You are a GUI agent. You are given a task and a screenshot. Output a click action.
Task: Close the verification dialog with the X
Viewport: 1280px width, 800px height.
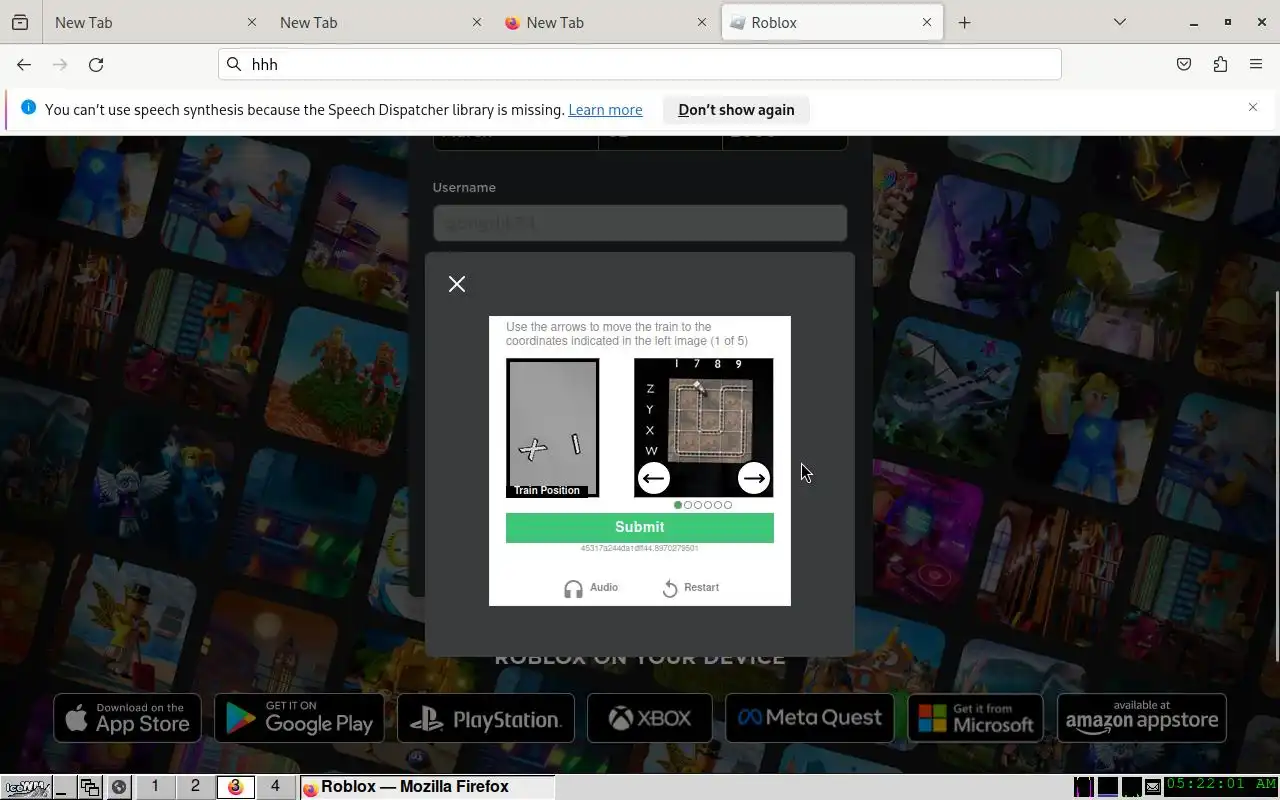tap(457, 284)
